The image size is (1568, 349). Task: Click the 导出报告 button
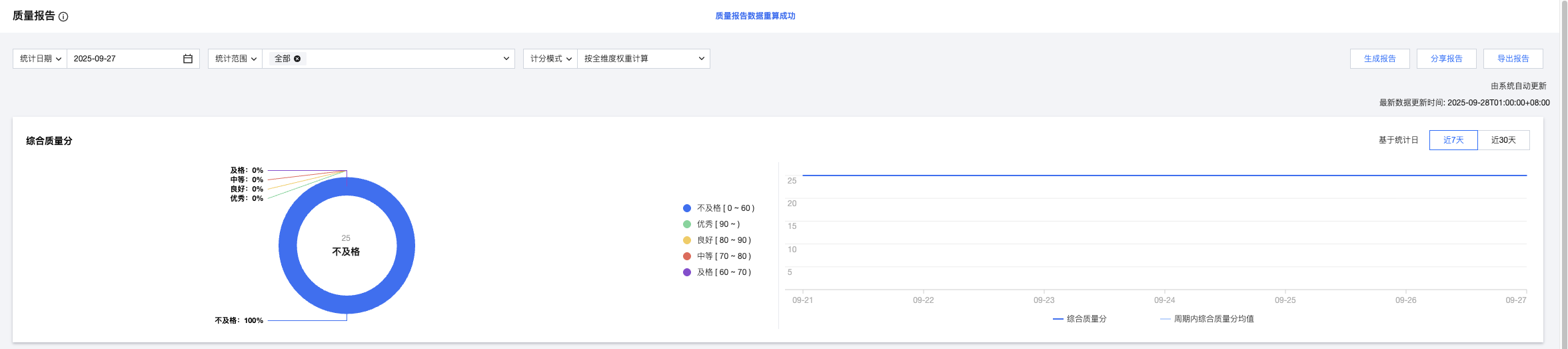pyautogui.click(x=1513, y=59)
